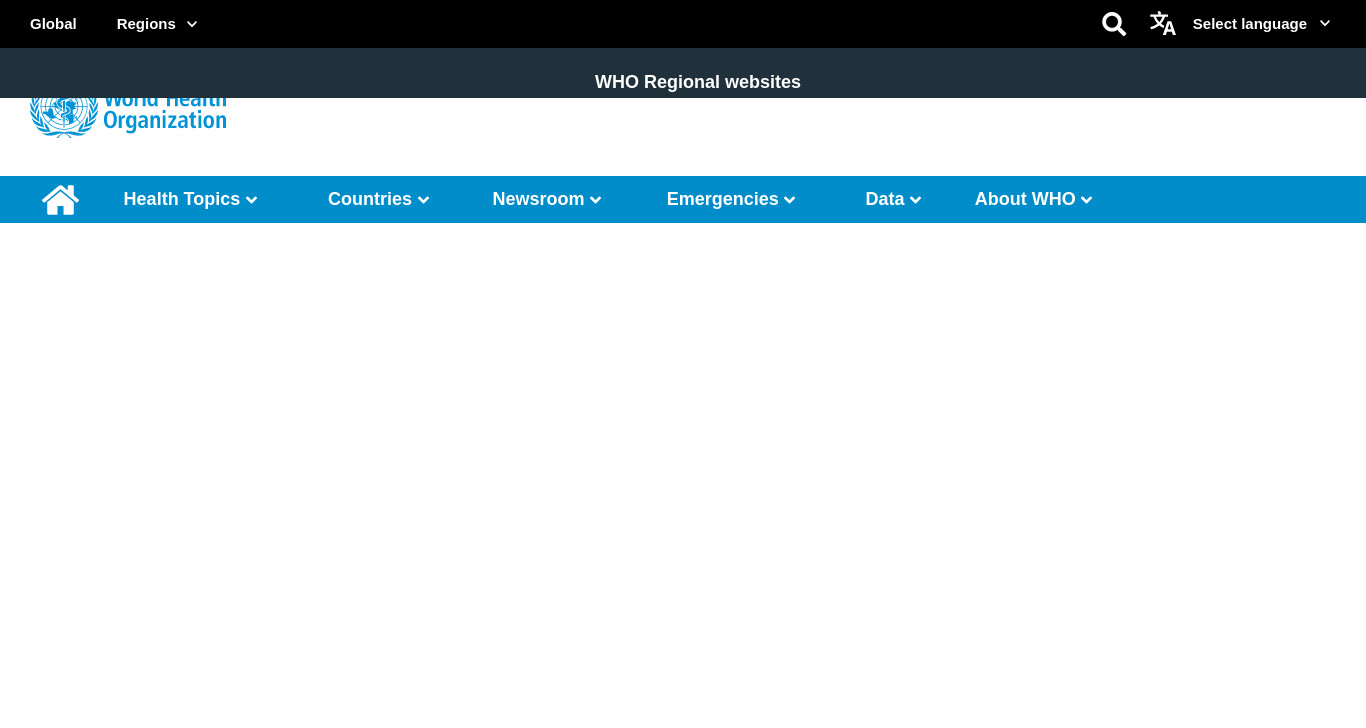Expand the Countries menu

(x=378, y=199)
